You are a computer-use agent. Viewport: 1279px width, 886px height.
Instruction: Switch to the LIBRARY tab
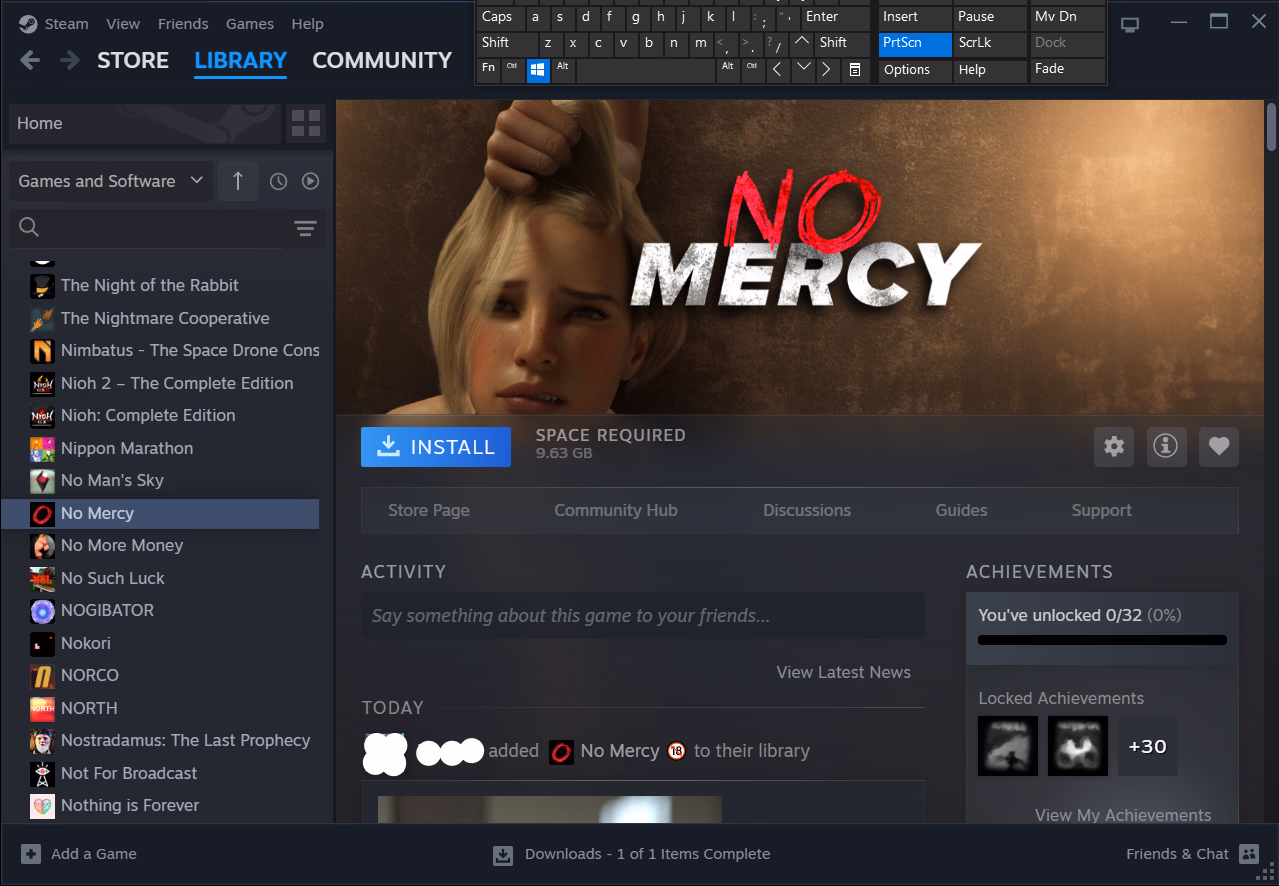click(x=241, y=60)
